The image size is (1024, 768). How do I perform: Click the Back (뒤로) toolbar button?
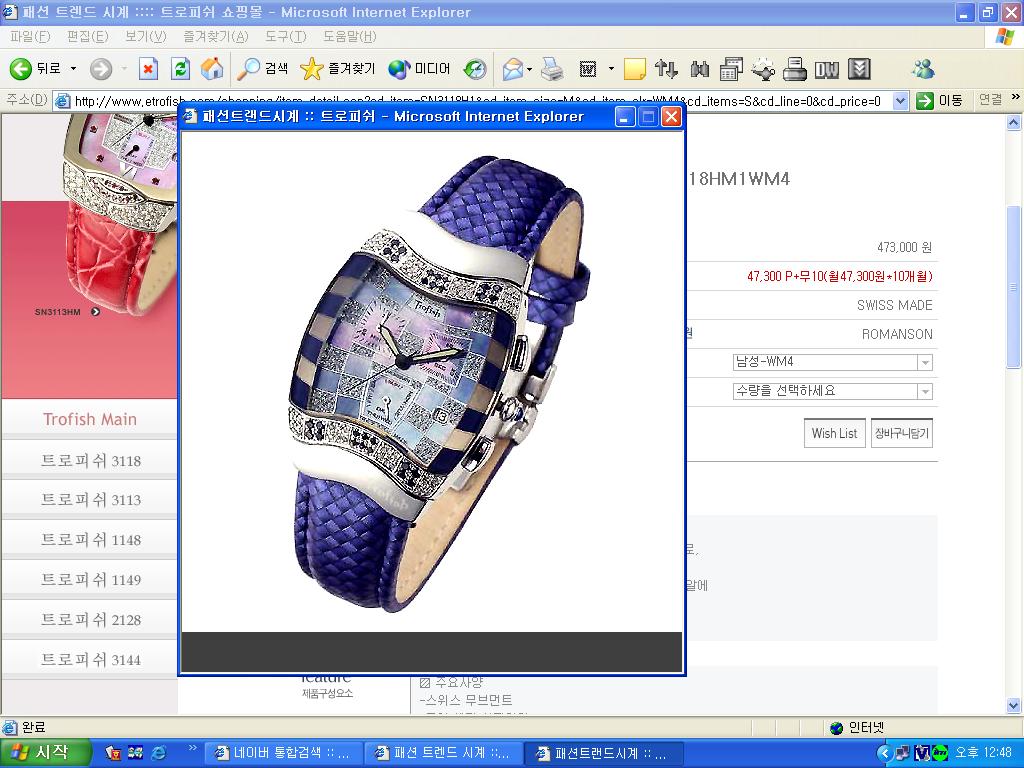coord(35,69)
